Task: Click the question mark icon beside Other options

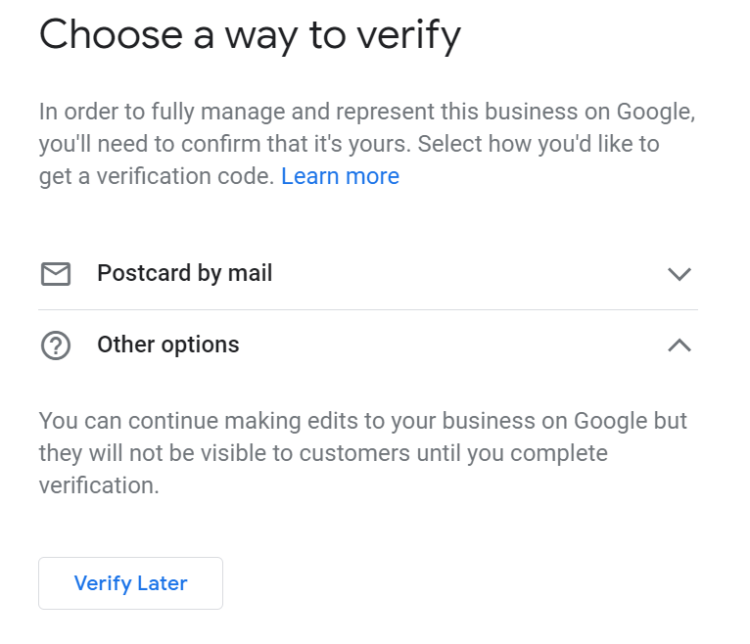Action: point(55,346)
